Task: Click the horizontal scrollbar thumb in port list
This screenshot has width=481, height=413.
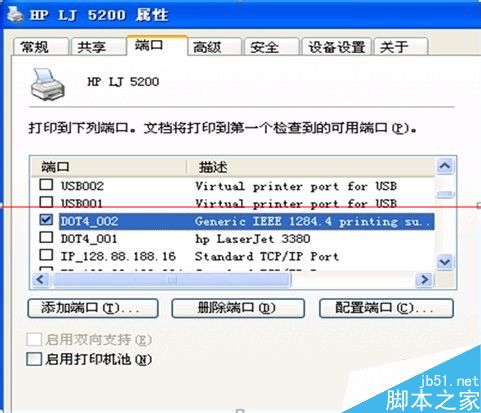Action: tap(172, 279)
